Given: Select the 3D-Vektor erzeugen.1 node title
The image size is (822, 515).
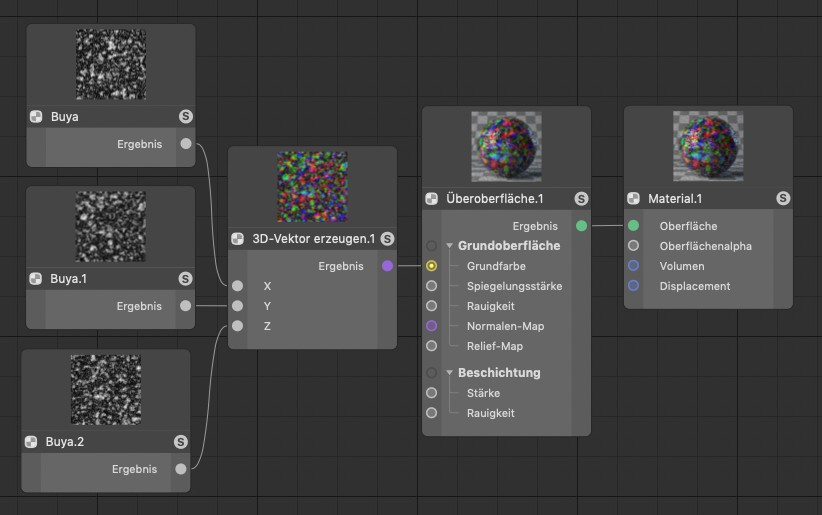Looking at the screenshot, I should (x=312, y=239).
